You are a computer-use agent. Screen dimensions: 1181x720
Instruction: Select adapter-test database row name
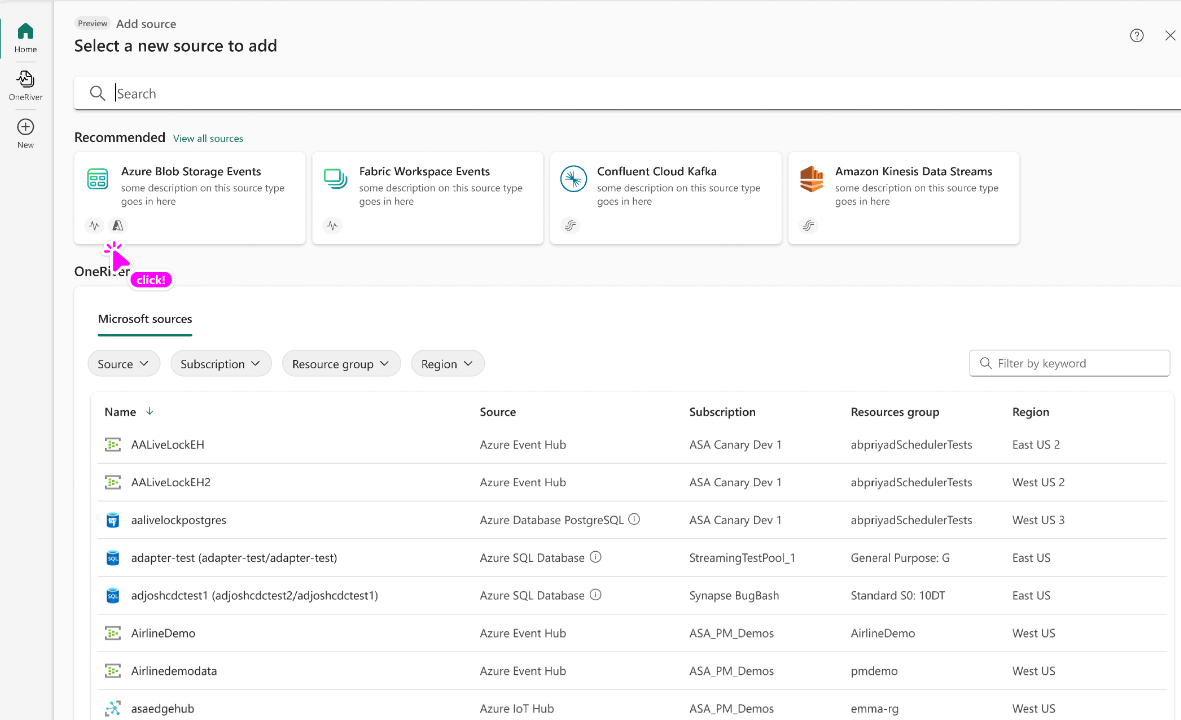click(x=234, y=558)
